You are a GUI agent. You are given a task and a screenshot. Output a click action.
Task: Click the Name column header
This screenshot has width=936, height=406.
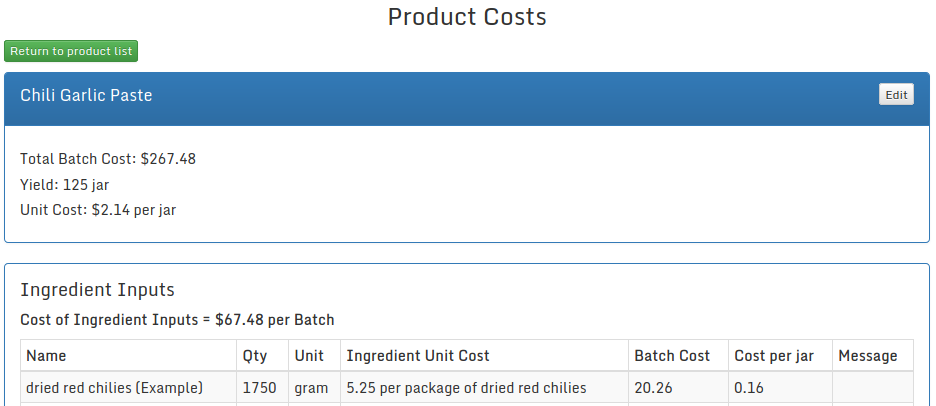tap(46, 356)
